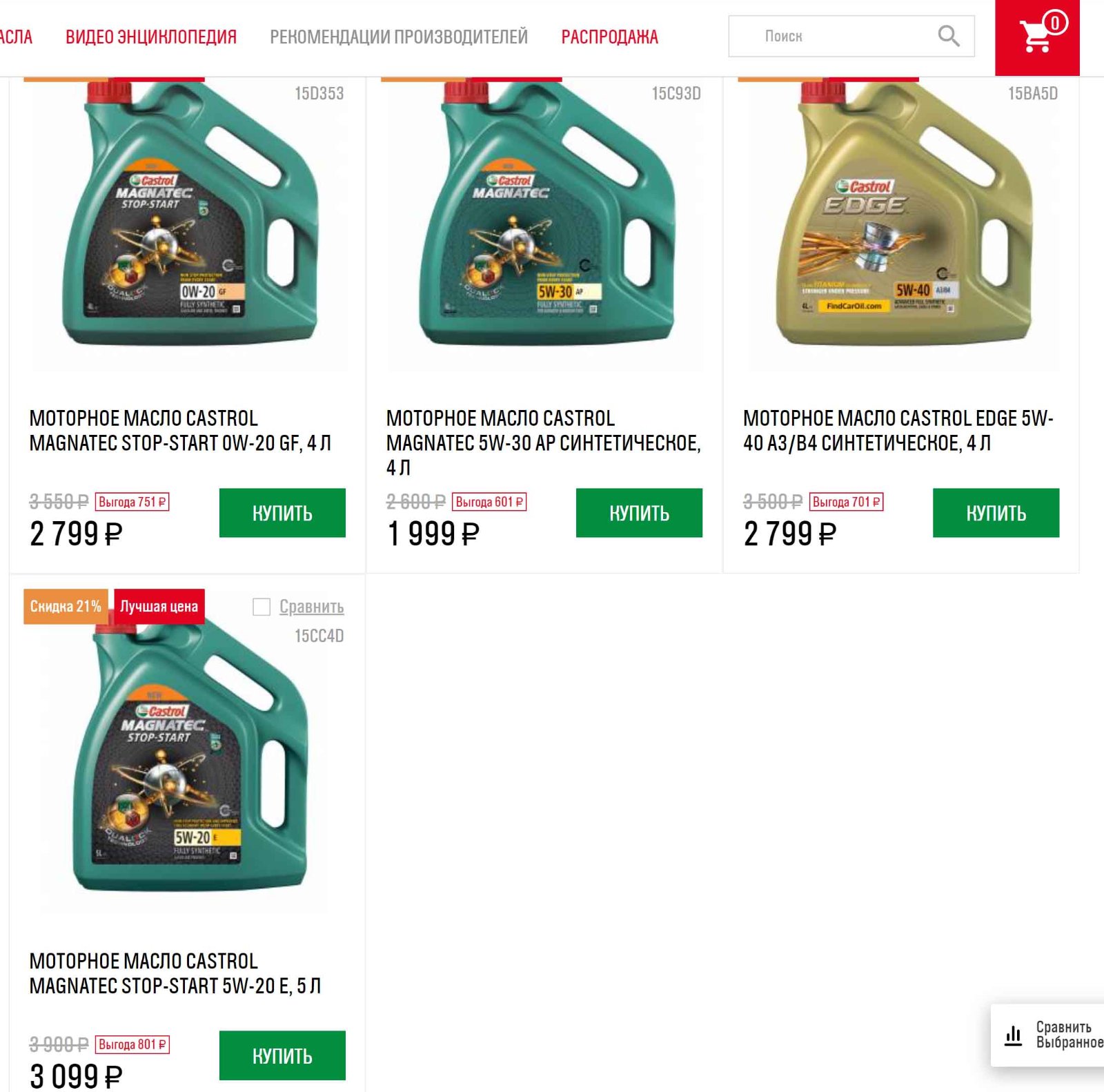Image resolution: width=1104 pixels, height=1092 pixels.
Task: Open the Сравнить link next to the checkbox
Action: (x=311, y=607)
